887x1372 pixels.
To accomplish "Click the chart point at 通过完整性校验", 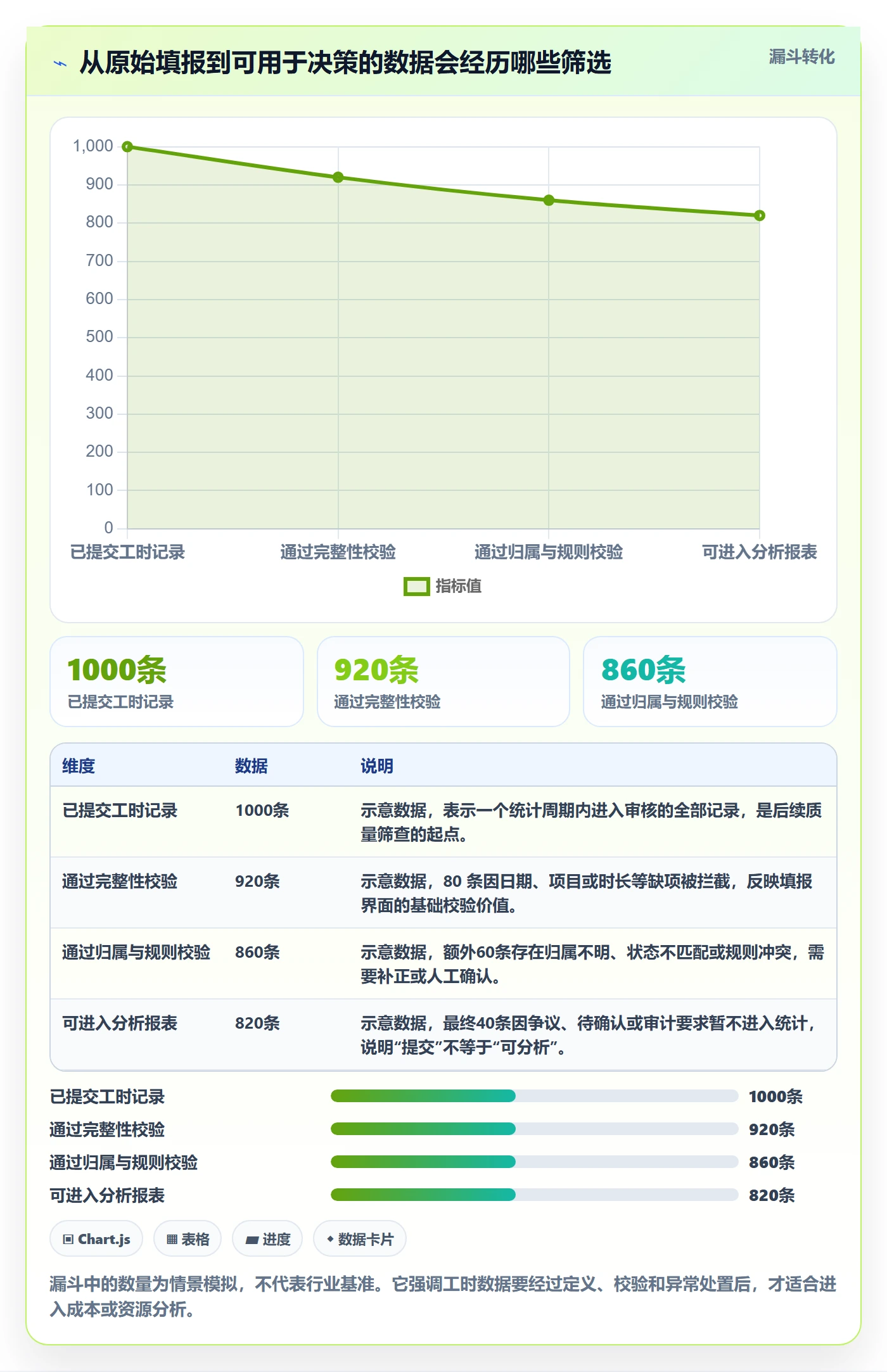I will point(338,177).
